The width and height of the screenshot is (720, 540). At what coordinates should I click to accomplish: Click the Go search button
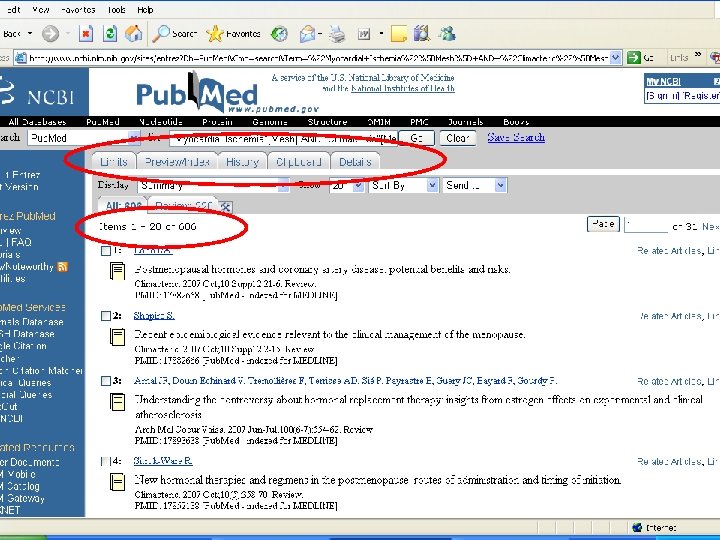click(416, 138)
